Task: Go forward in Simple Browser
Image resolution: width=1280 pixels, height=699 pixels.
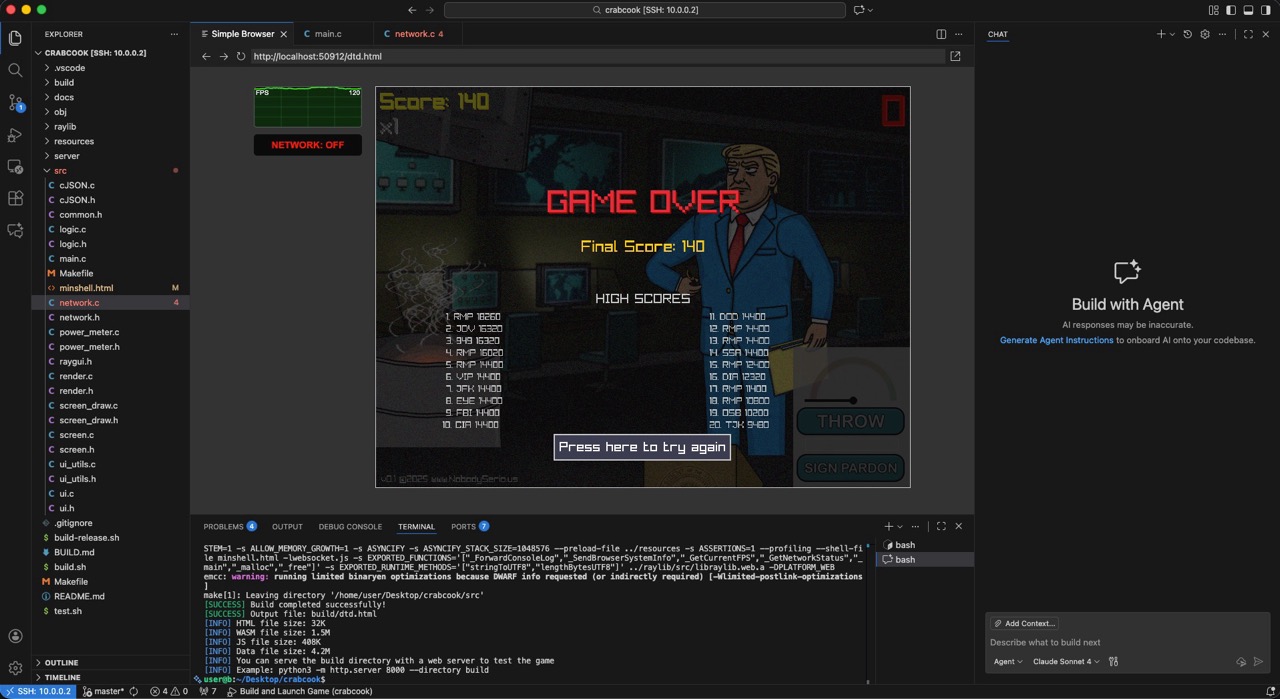Action: (223, 57)
